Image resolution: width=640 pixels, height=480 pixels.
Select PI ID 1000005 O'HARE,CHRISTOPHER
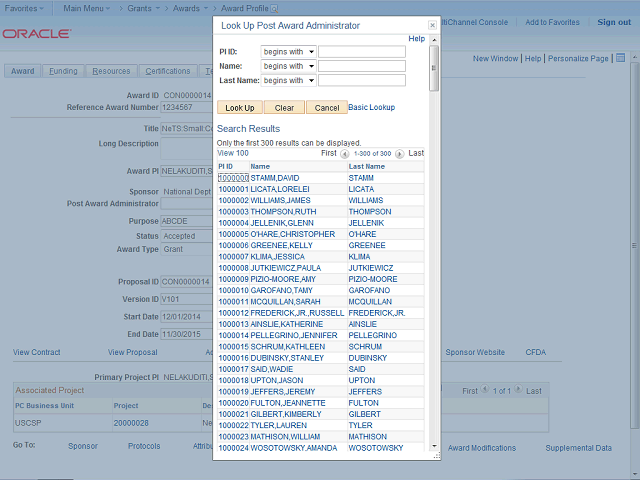tap(233, 234)
